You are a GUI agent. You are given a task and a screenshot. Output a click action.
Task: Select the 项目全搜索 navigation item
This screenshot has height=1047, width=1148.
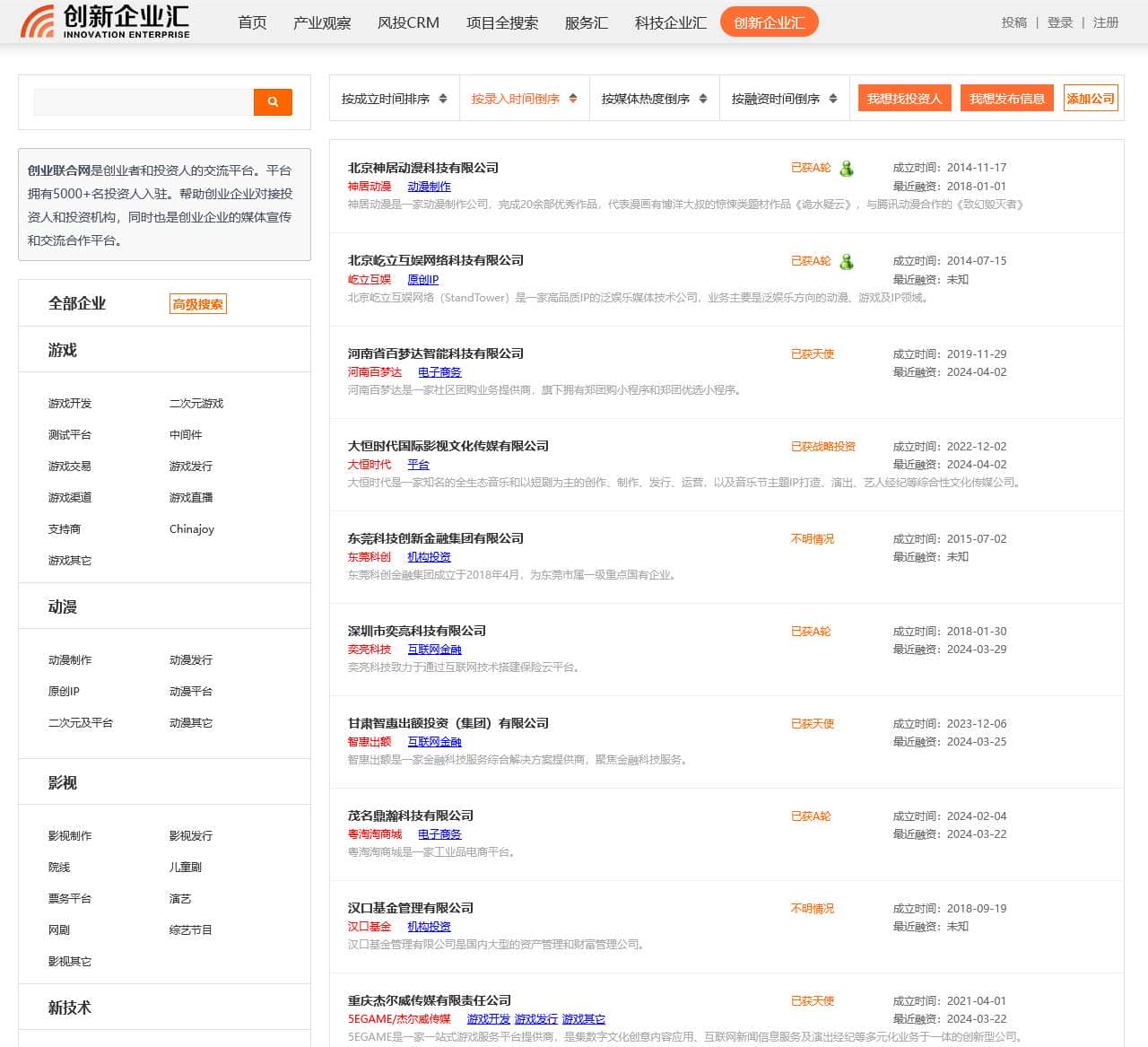502,23
